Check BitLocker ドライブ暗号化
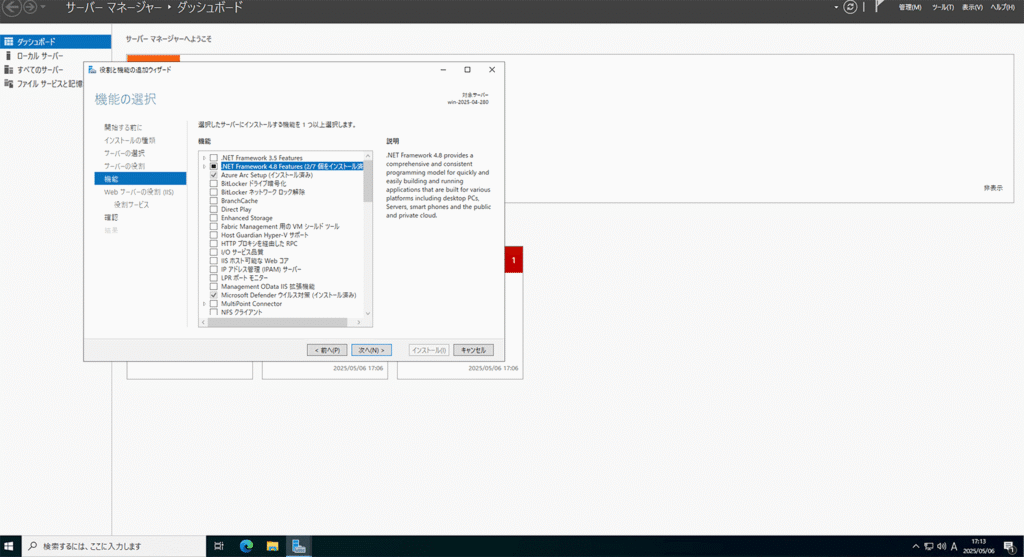Image resolution: width=1024 pixels, height=557 pixels. tap(214, 183)
